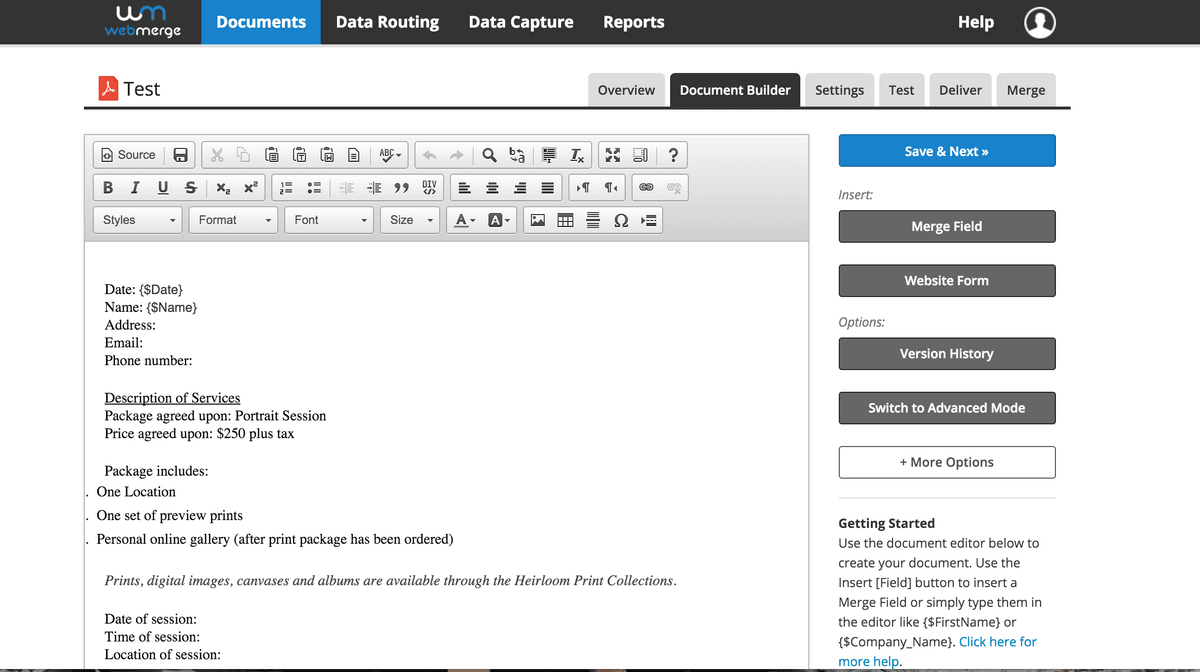Click the user profile avatar icon
This screenshot has width=1200, height=672.
[x=1040, y=22]
